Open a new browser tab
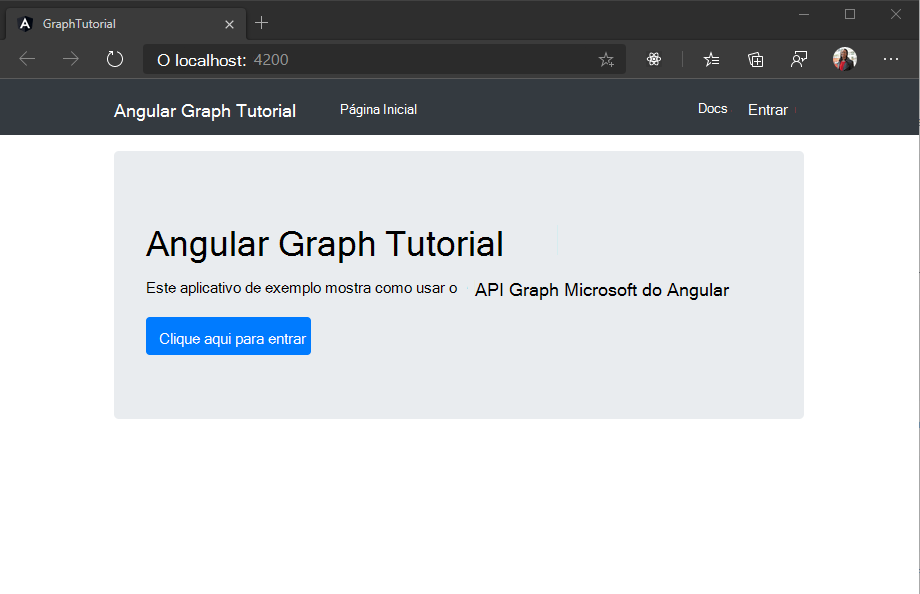Viewport: 920px width, 594px height. [262, 23]
